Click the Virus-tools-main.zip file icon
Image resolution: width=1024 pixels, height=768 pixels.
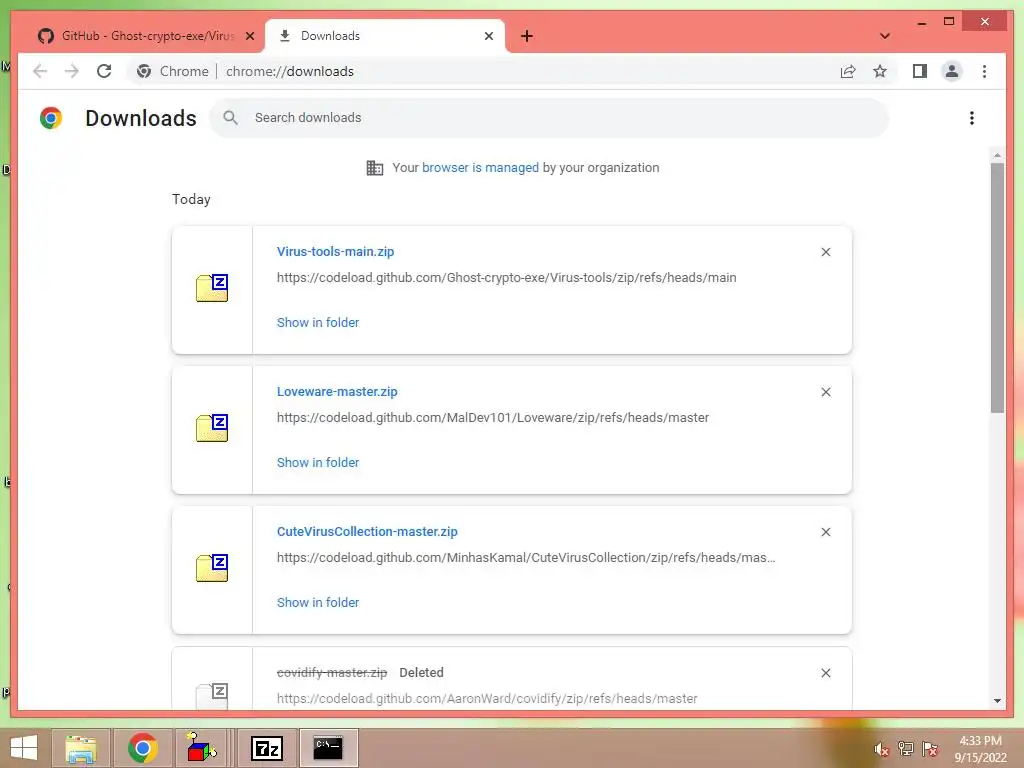[212, 288]
